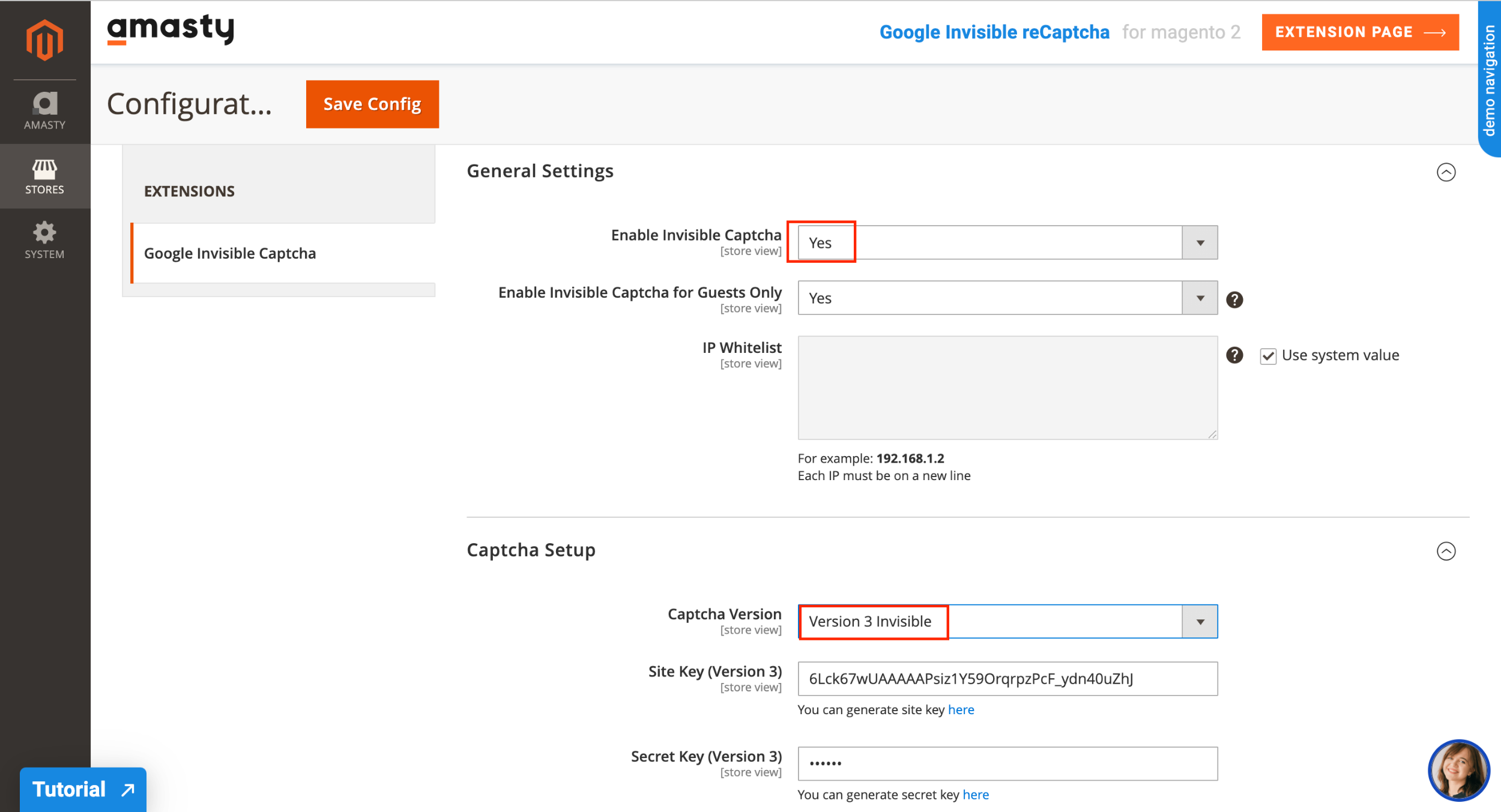Open the System gear icon

click(45, 239)
